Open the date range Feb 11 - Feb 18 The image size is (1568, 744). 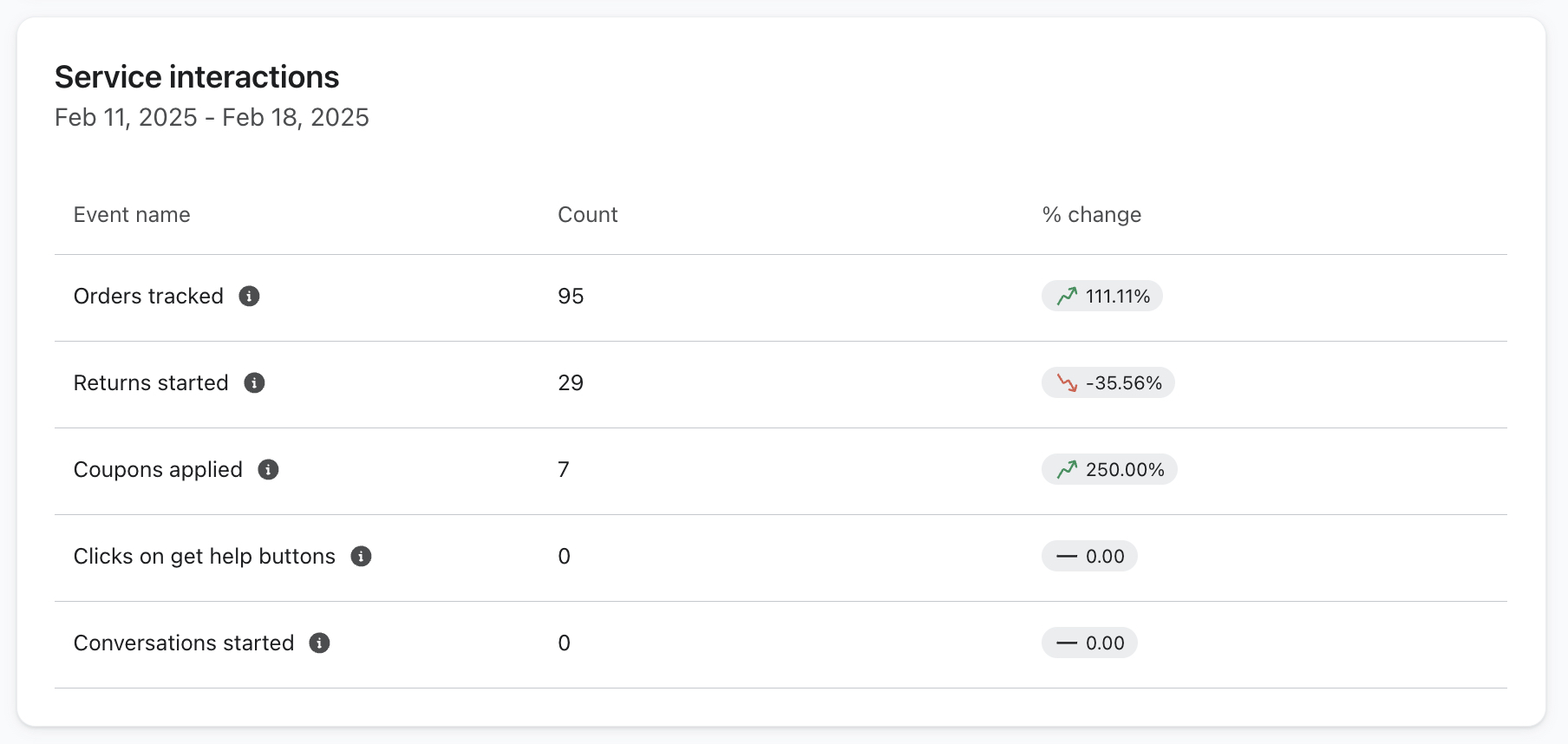coord(212,117)
